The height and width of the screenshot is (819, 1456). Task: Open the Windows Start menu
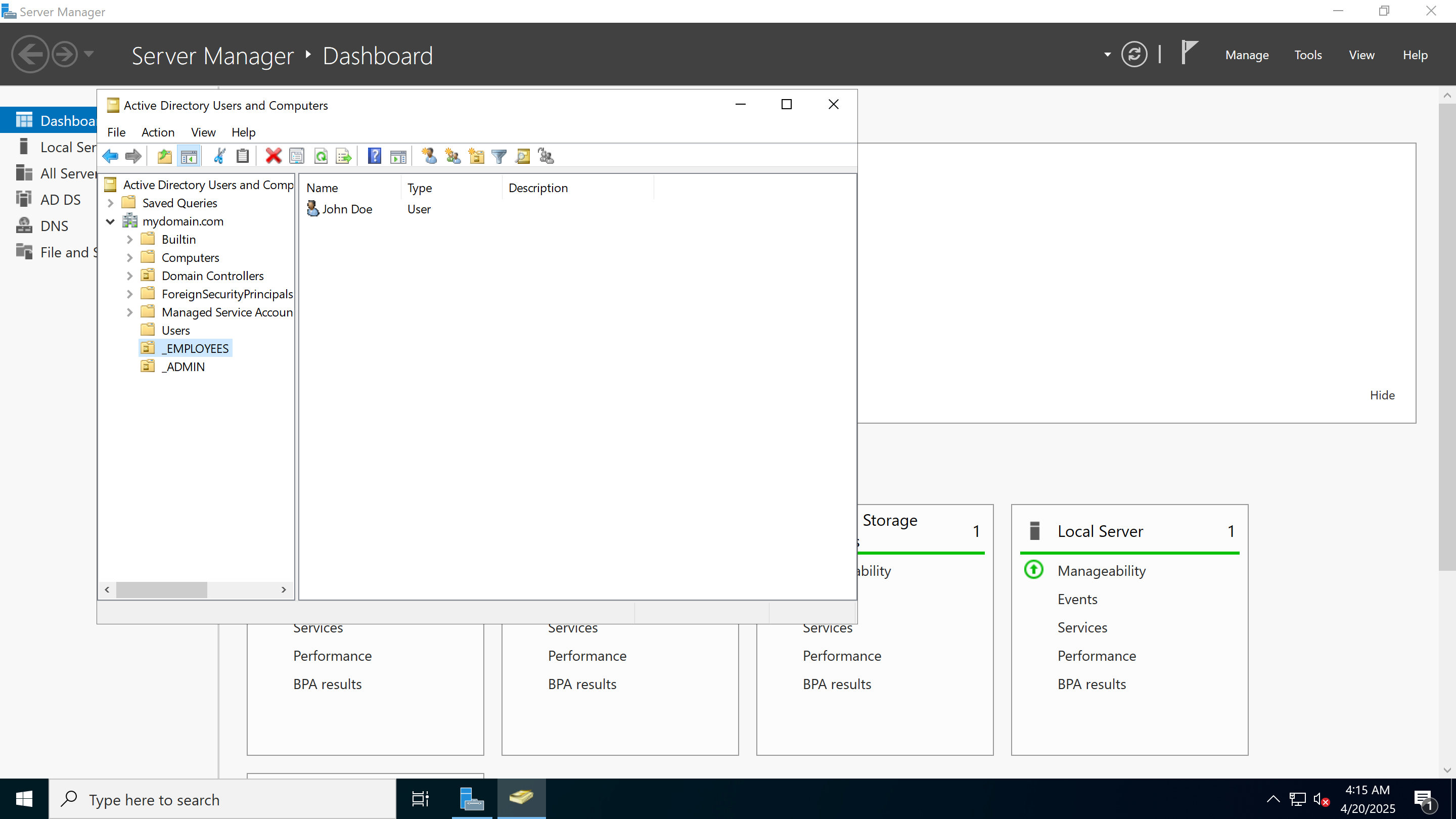tap(24, 799)
